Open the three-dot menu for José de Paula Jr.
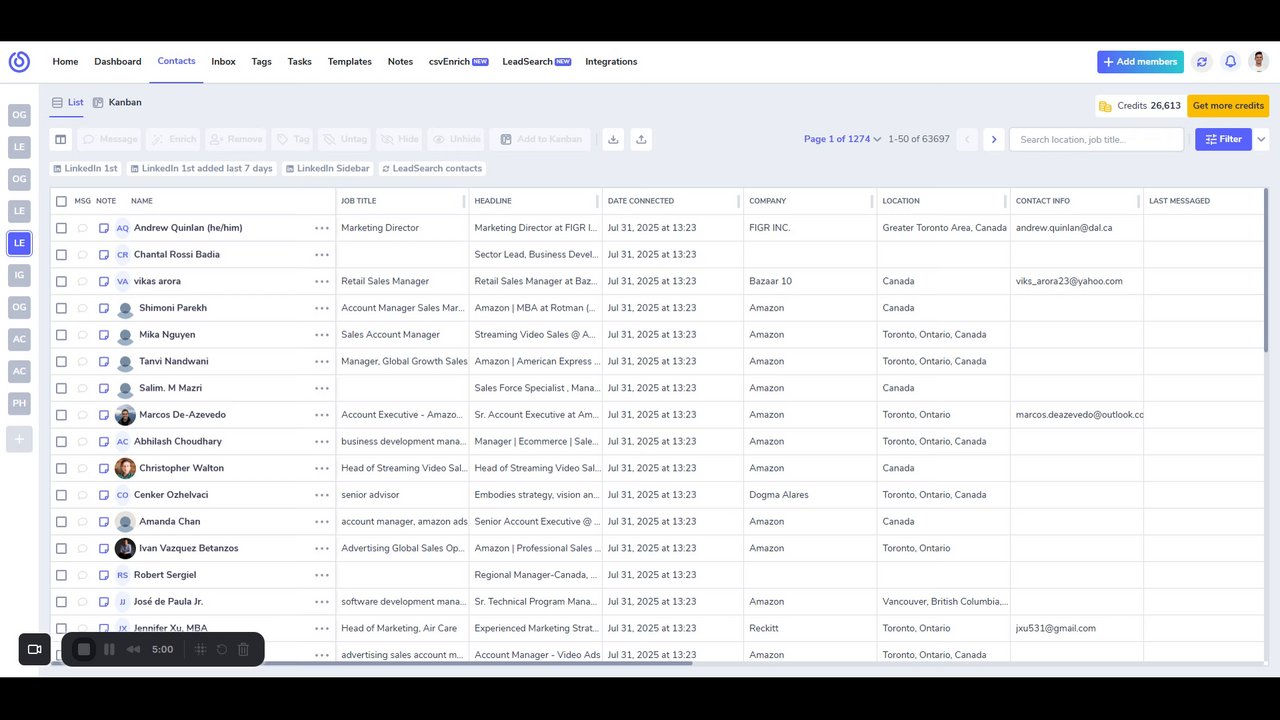 (322, 602)
